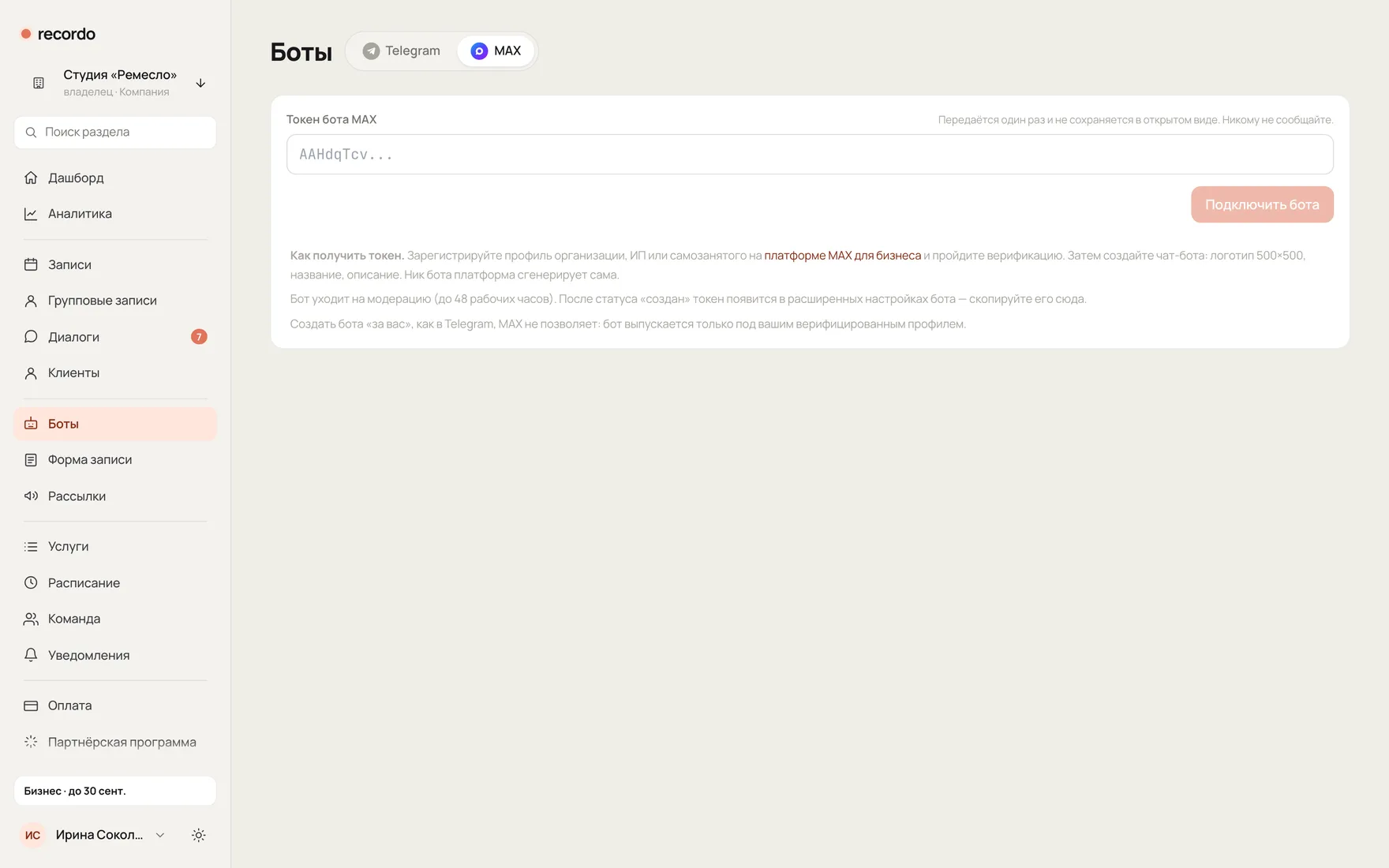The width and height of the screenshot is (1389, 868).
Task: Click the Подключить бота button
Action: pyautogui.click(x=1262, y=204)
